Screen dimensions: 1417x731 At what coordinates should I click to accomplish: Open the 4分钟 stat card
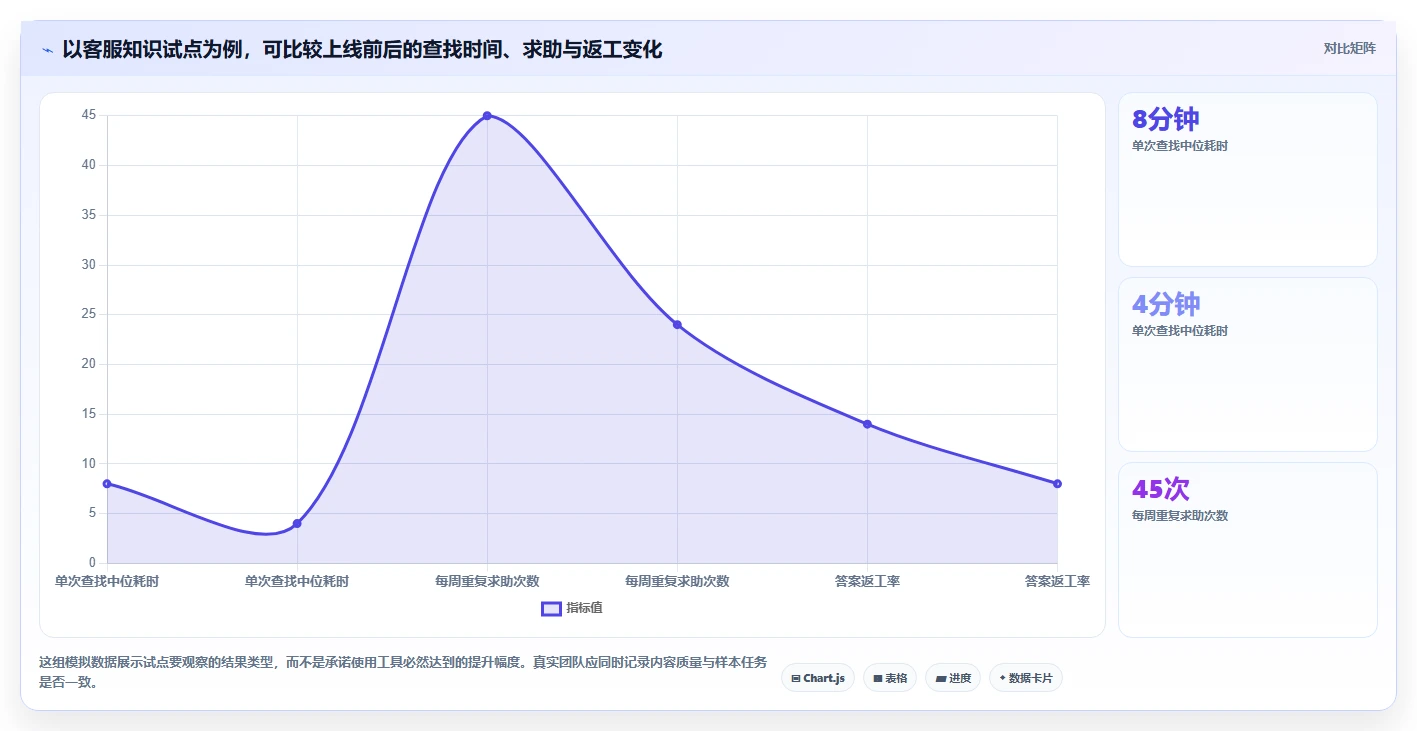coord(1247,364)
